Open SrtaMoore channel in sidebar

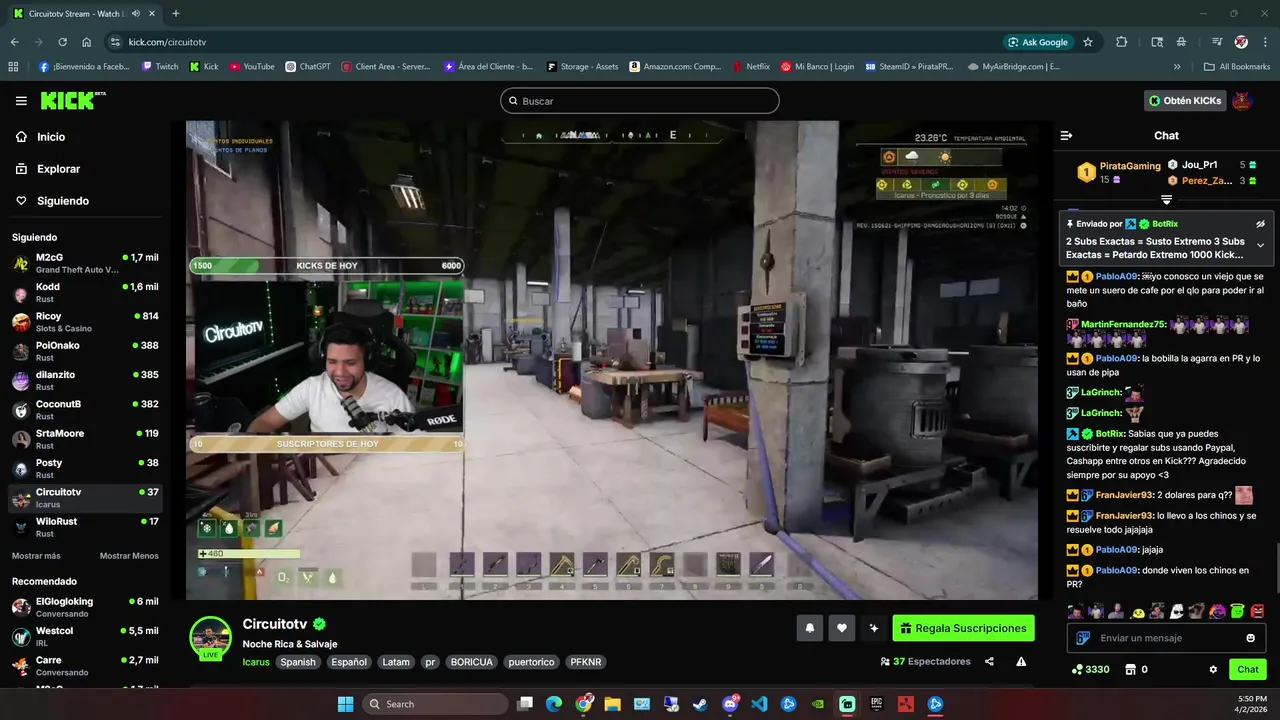click(85, 439)
